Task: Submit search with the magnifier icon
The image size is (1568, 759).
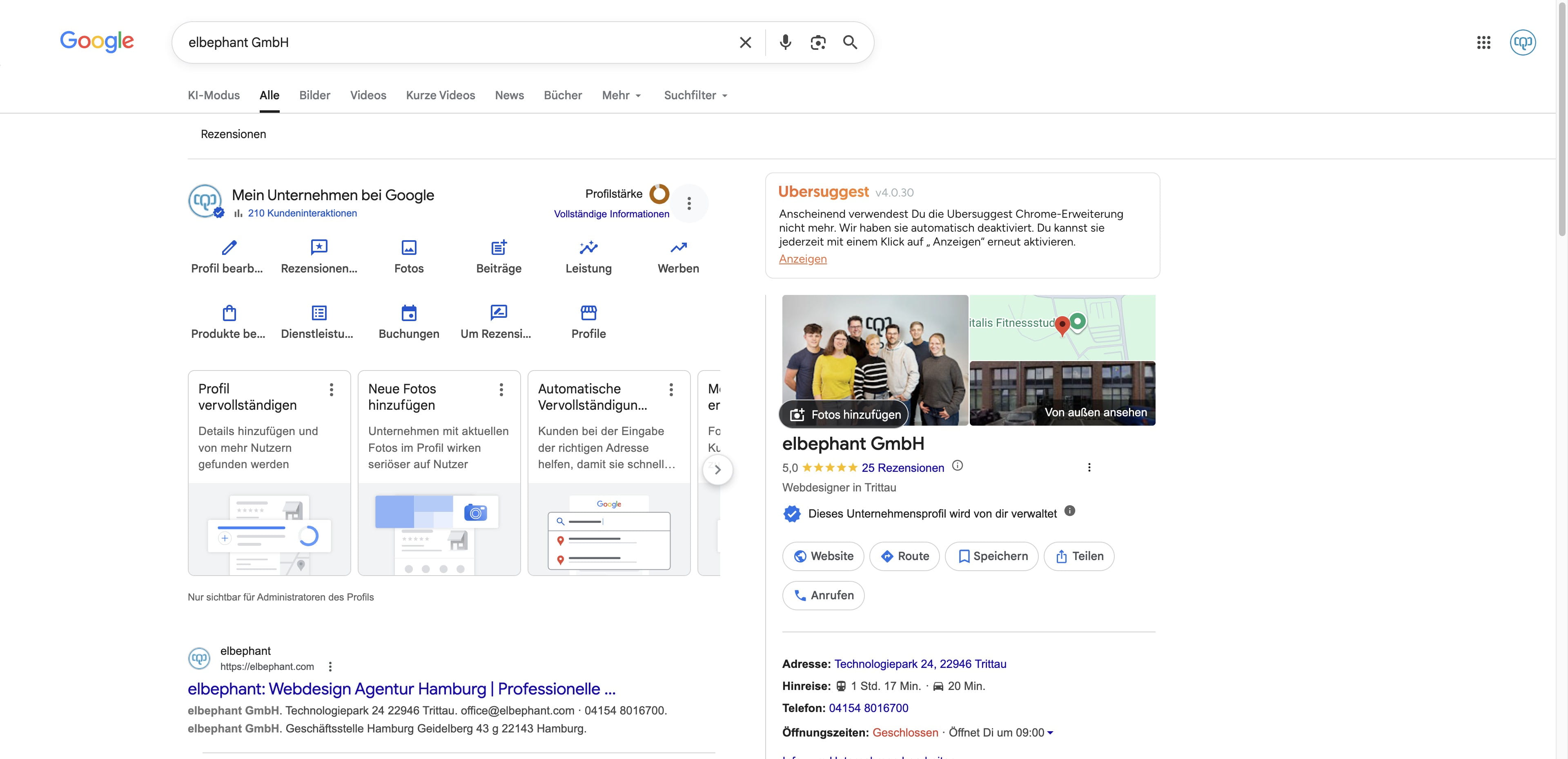Action: [850, 42]
